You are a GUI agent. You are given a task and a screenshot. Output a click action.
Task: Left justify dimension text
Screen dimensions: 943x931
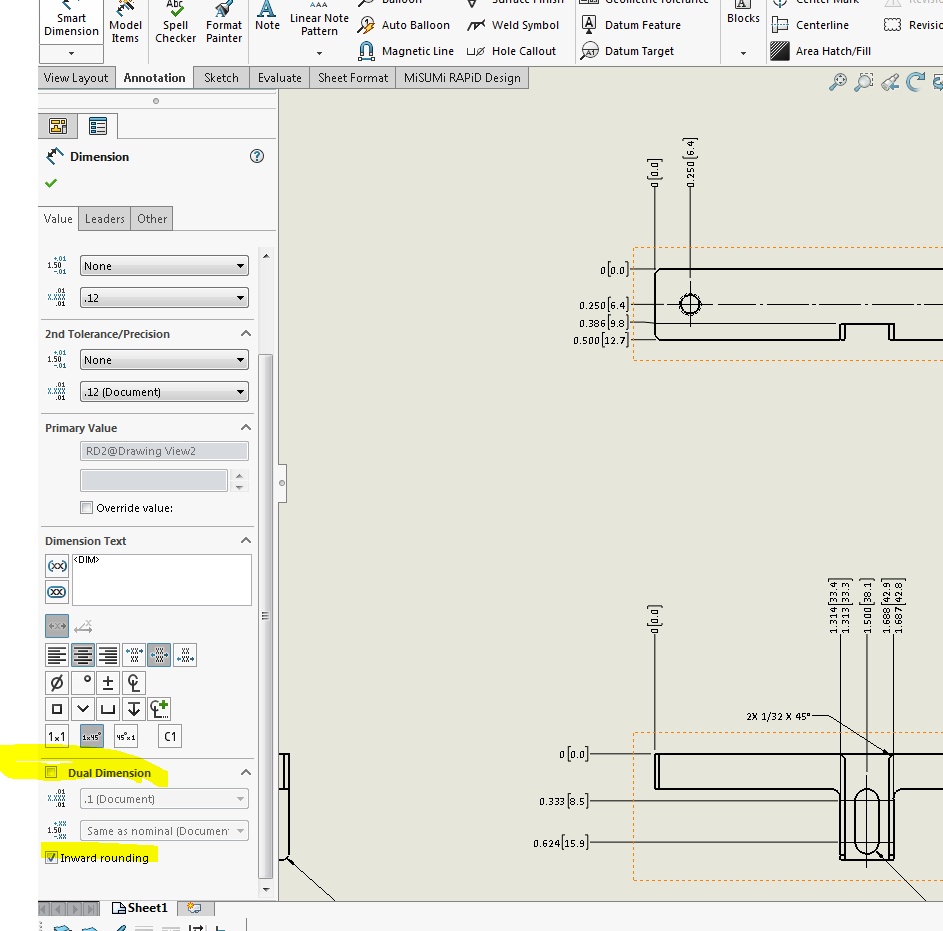tap(57, 655)
